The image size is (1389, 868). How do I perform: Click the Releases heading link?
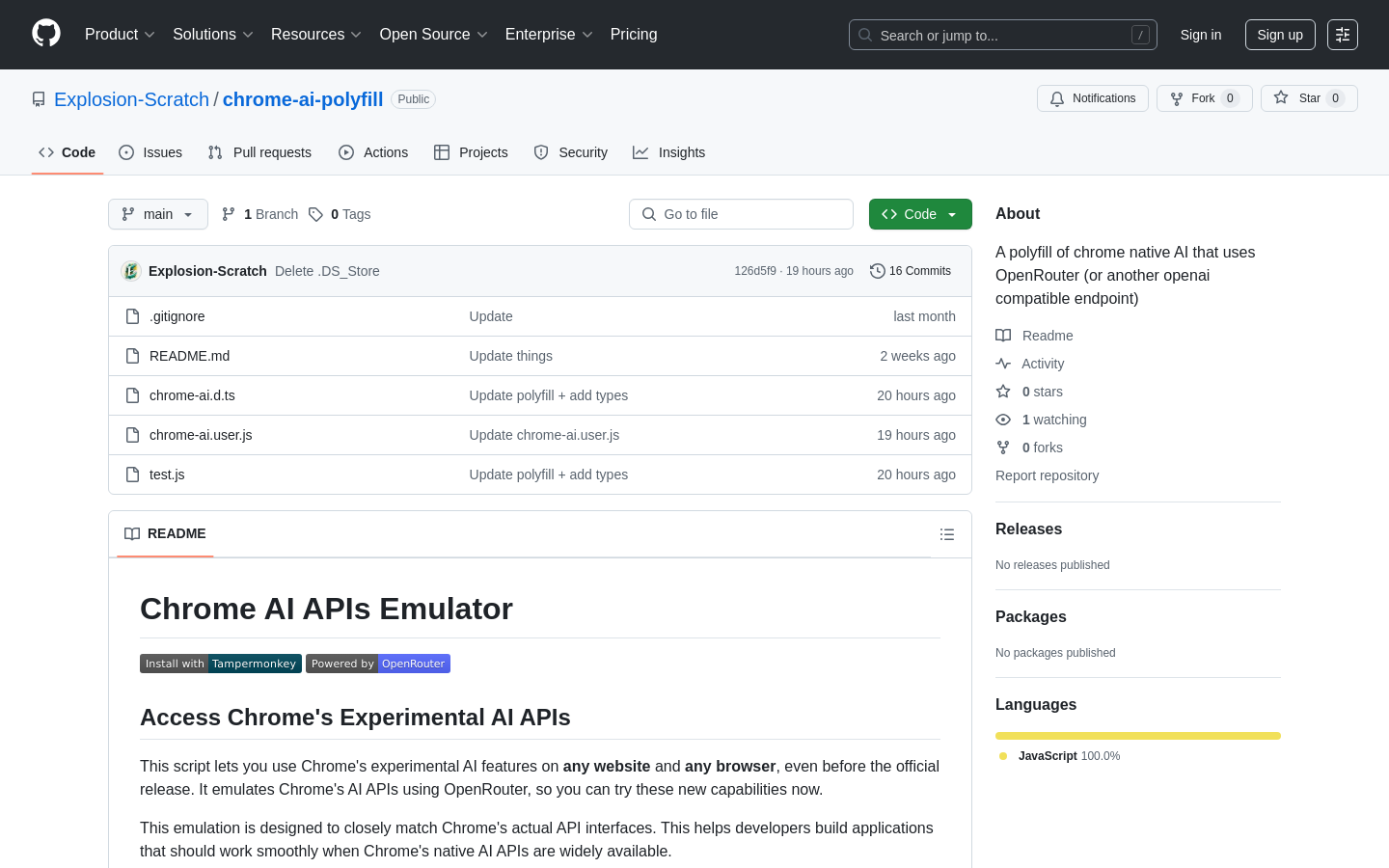click(x=1028, y=529)
